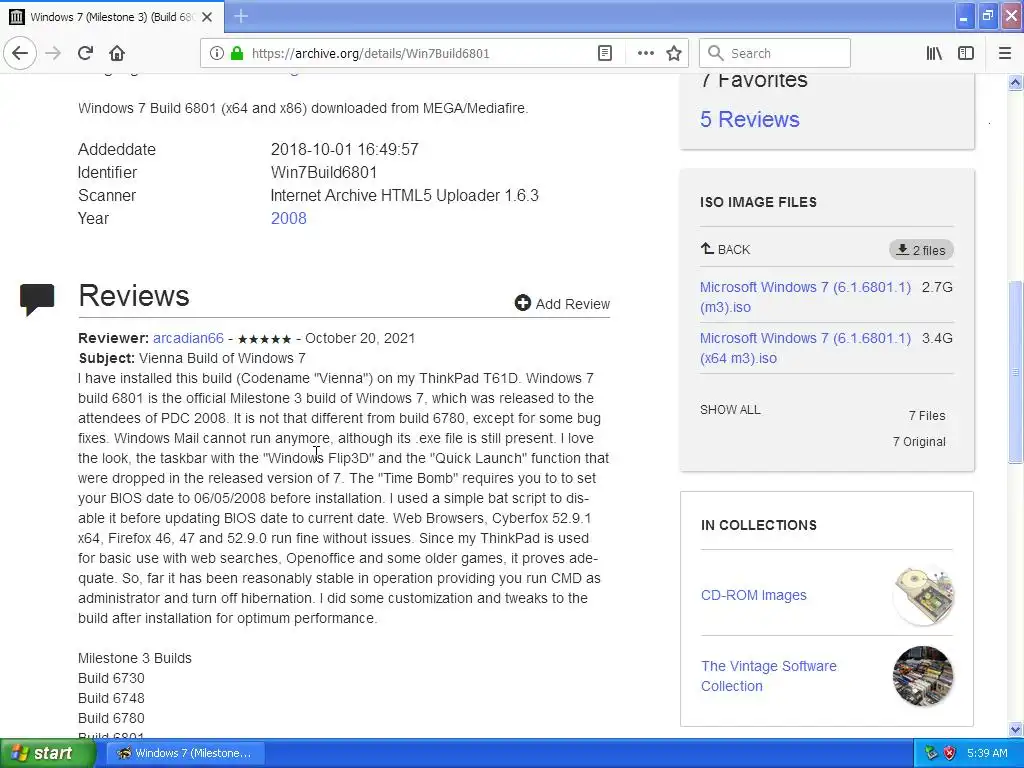The image size is (1024, 768).
Task: Bookmark this page with the star
Action: click(674, 53)
